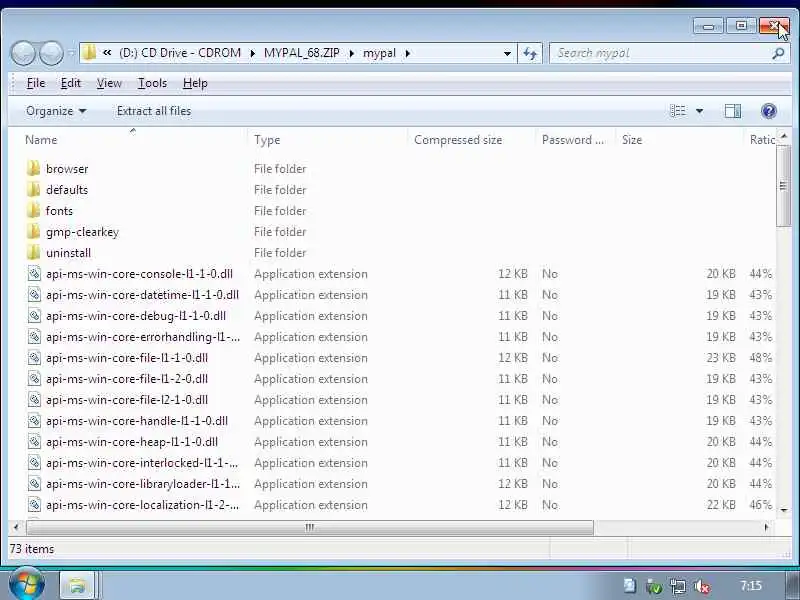Click icon of api-ms-win-core-file-l1-1-0.dll

34,357
